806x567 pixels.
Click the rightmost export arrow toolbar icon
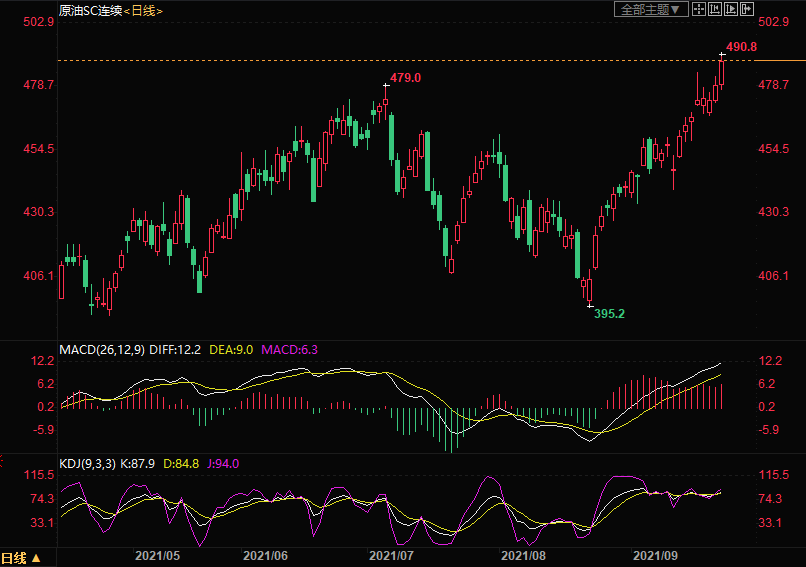746,9
